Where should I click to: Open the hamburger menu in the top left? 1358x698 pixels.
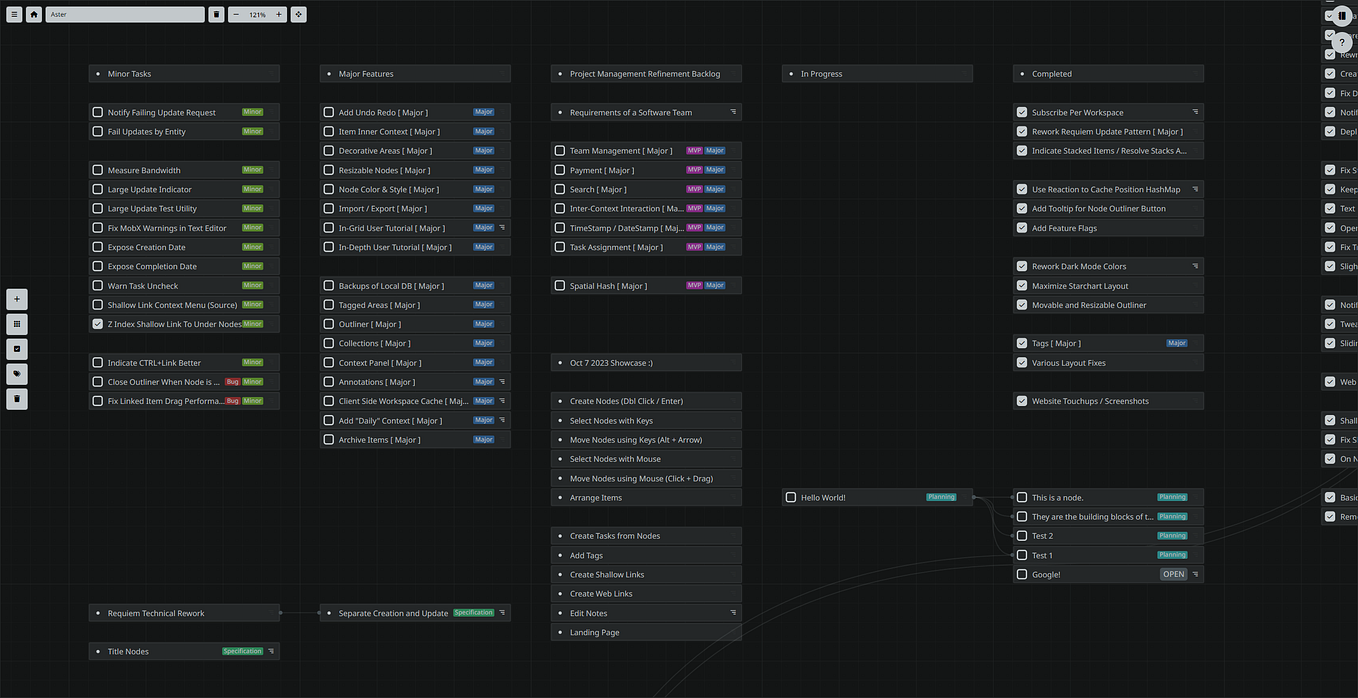(x=13, y=14)
